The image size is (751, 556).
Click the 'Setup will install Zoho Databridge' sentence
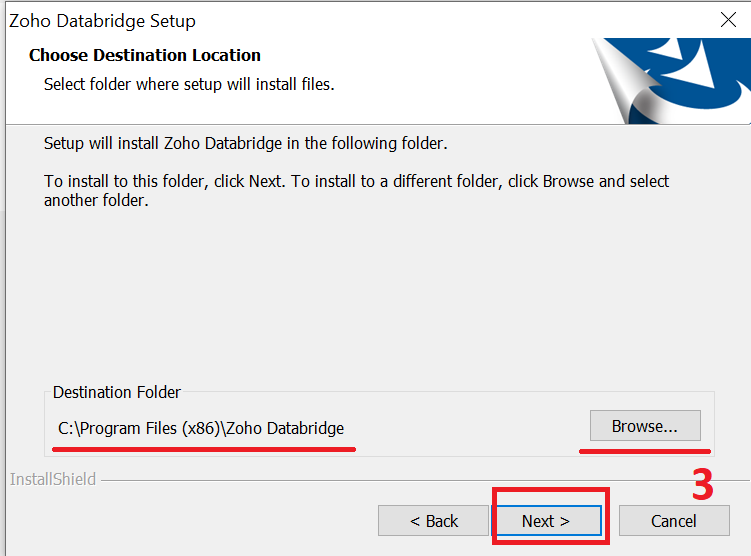245,143
